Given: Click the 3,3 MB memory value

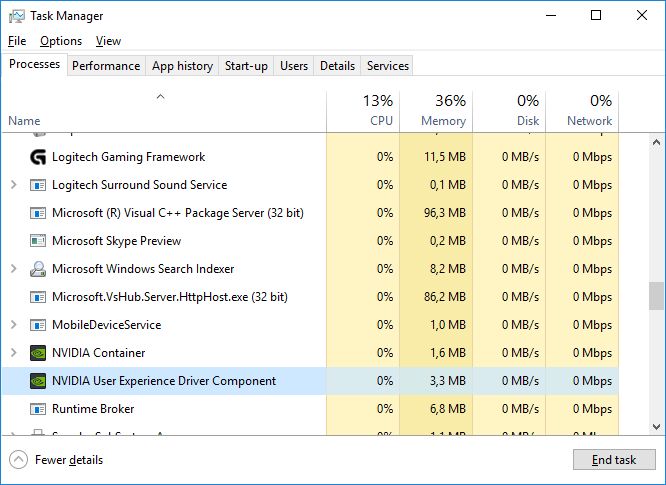Looking at the screenshot, I should (448, 381).
